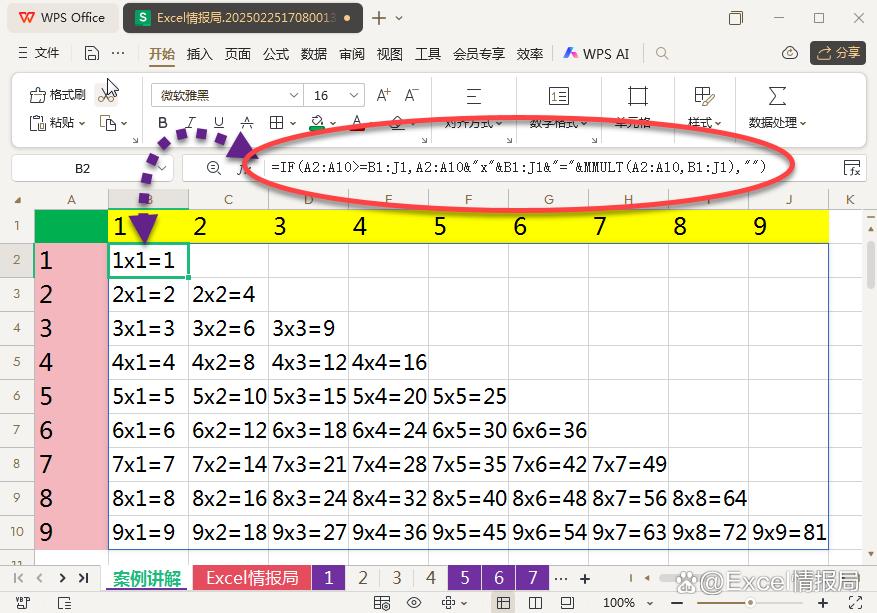Switch to the 插入 ribbon tab

tap(197, 55)
